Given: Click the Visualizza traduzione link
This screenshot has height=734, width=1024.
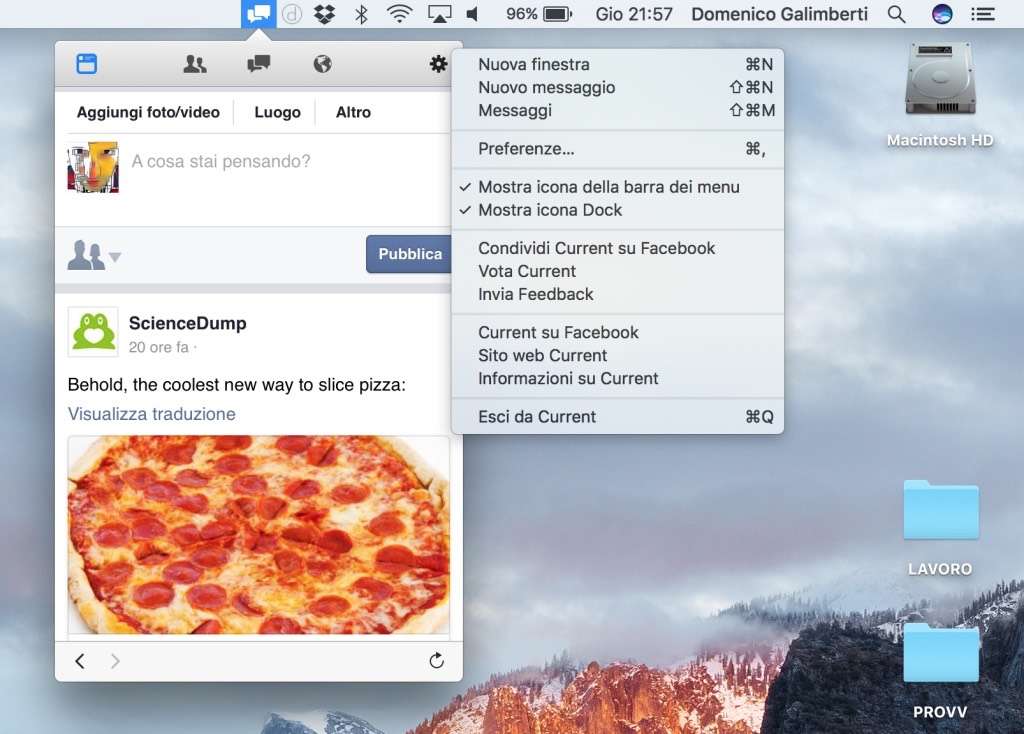Looking at the screenshot, I should point(152,414).
